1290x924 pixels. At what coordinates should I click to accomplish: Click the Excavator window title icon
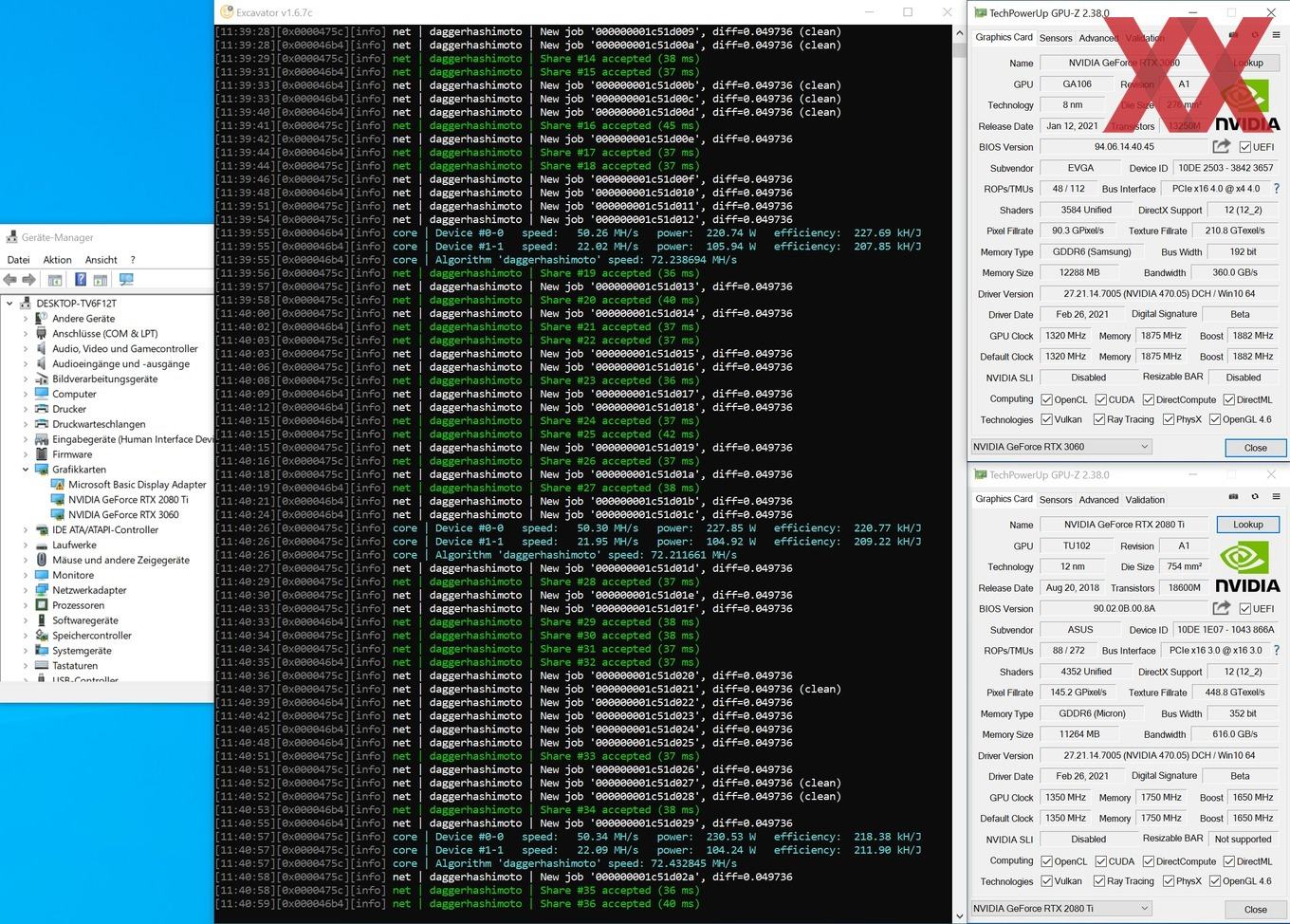tap(227, 12)
